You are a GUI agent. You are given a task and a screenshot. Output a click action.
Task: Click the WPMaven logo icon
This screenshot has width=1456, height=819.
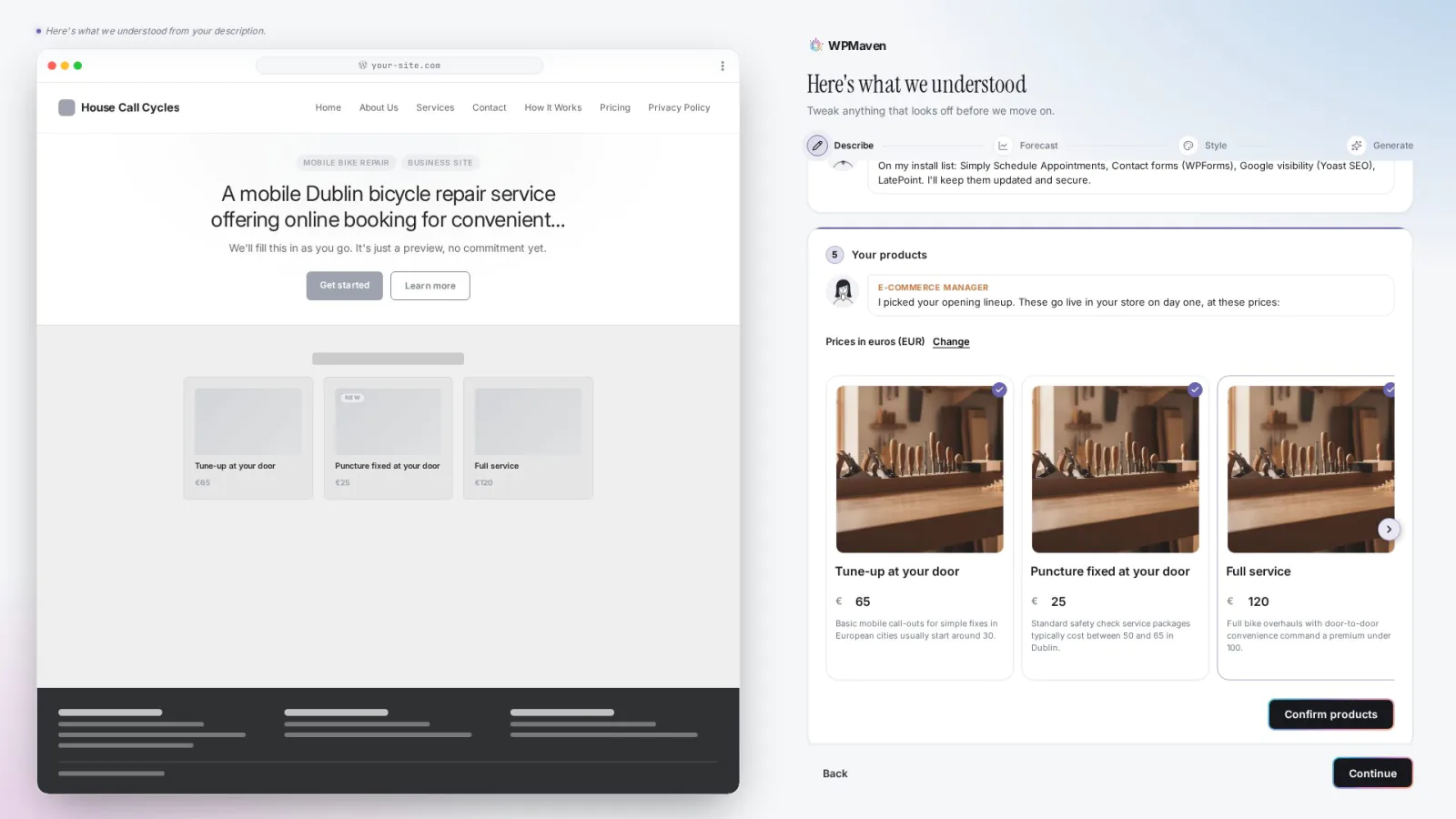pyautogui.click(x=815, y=45)
